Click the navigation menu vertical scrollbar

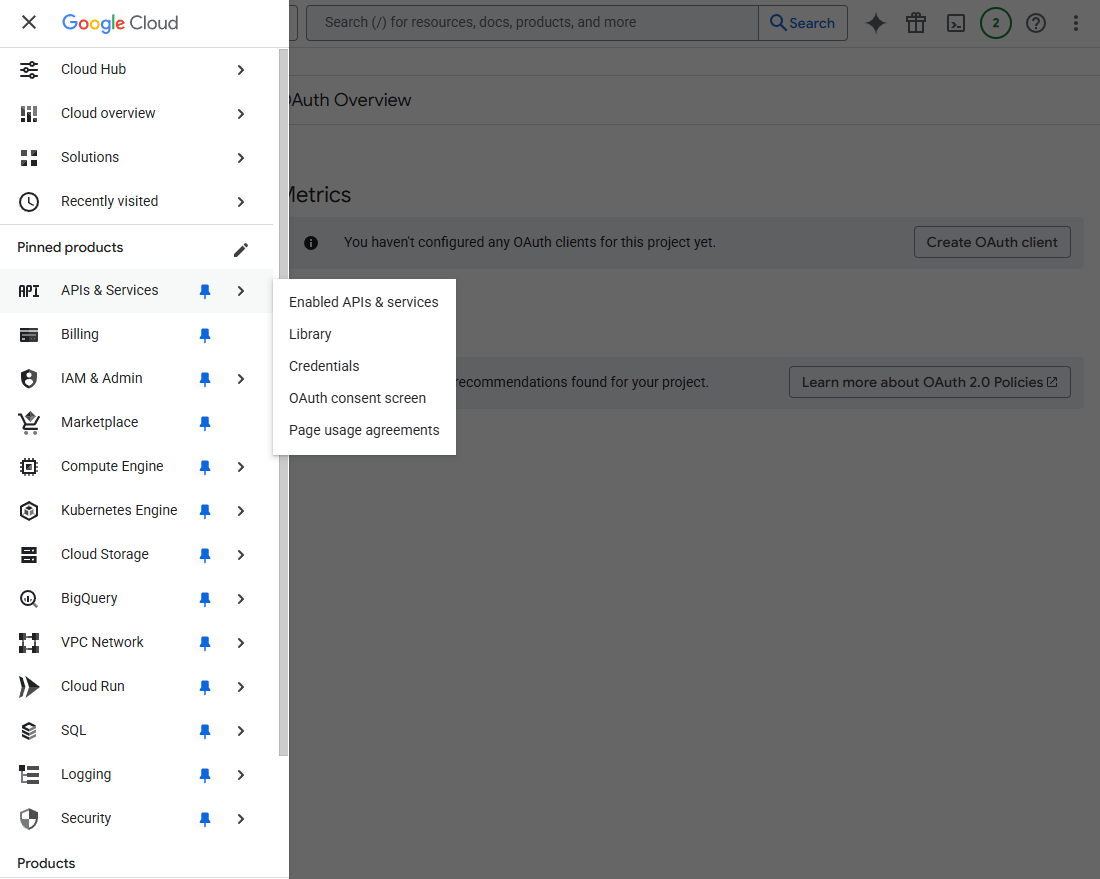coord(283,403)
